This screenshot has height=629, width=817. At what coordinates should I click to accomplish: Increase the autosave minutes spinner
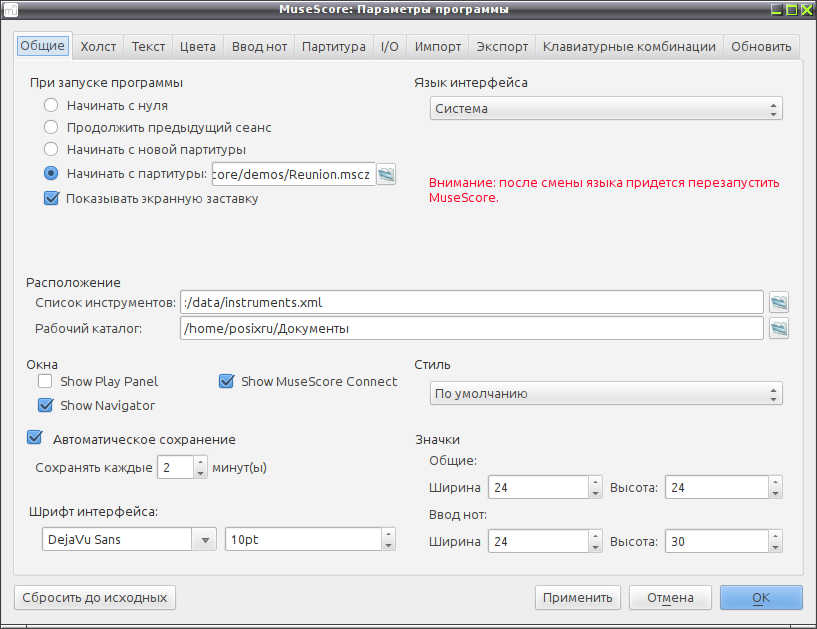pos(201,462)
